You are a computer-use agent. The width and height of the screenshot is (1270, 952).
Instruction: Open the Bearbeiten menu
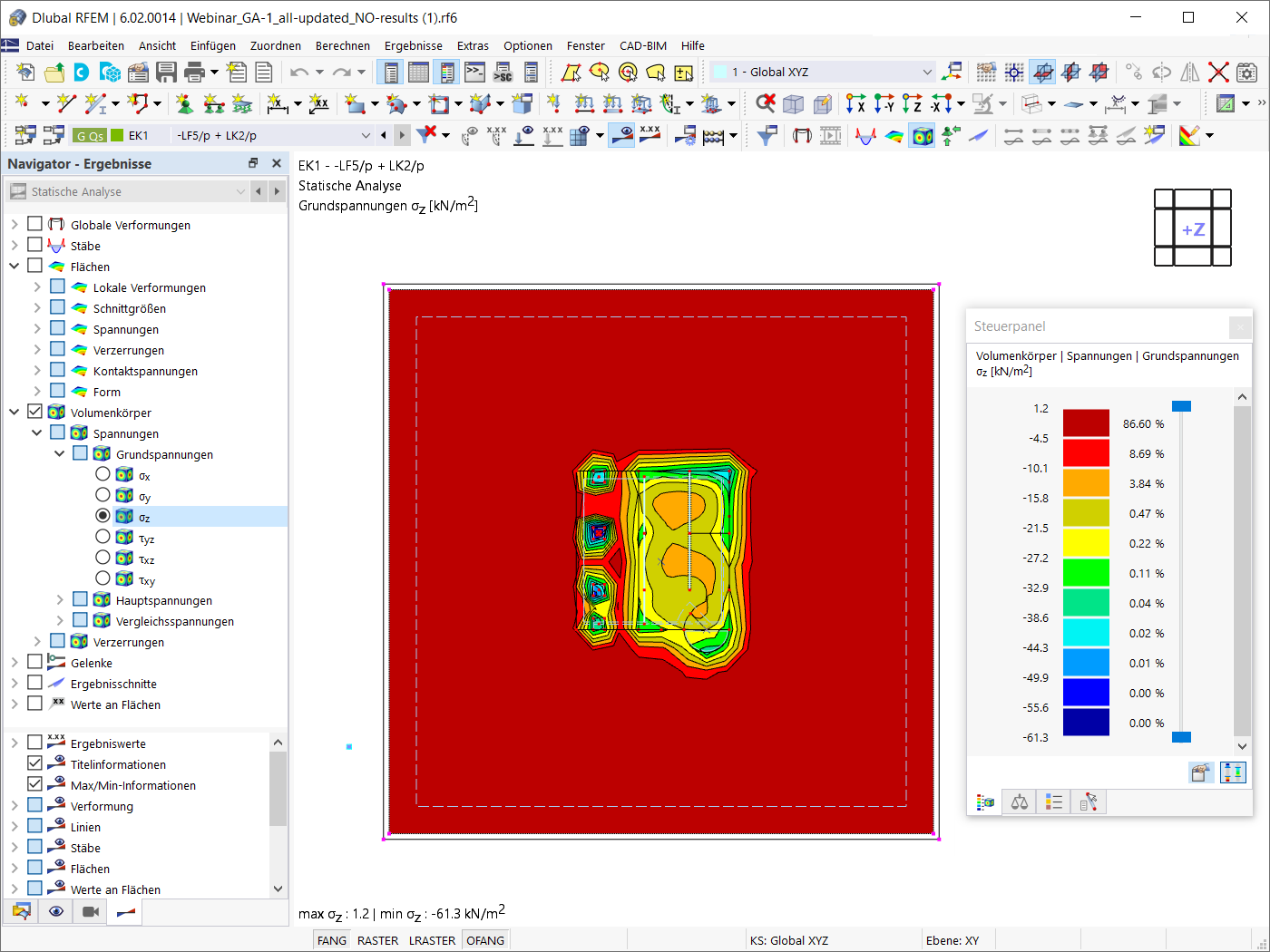point(96,45)
